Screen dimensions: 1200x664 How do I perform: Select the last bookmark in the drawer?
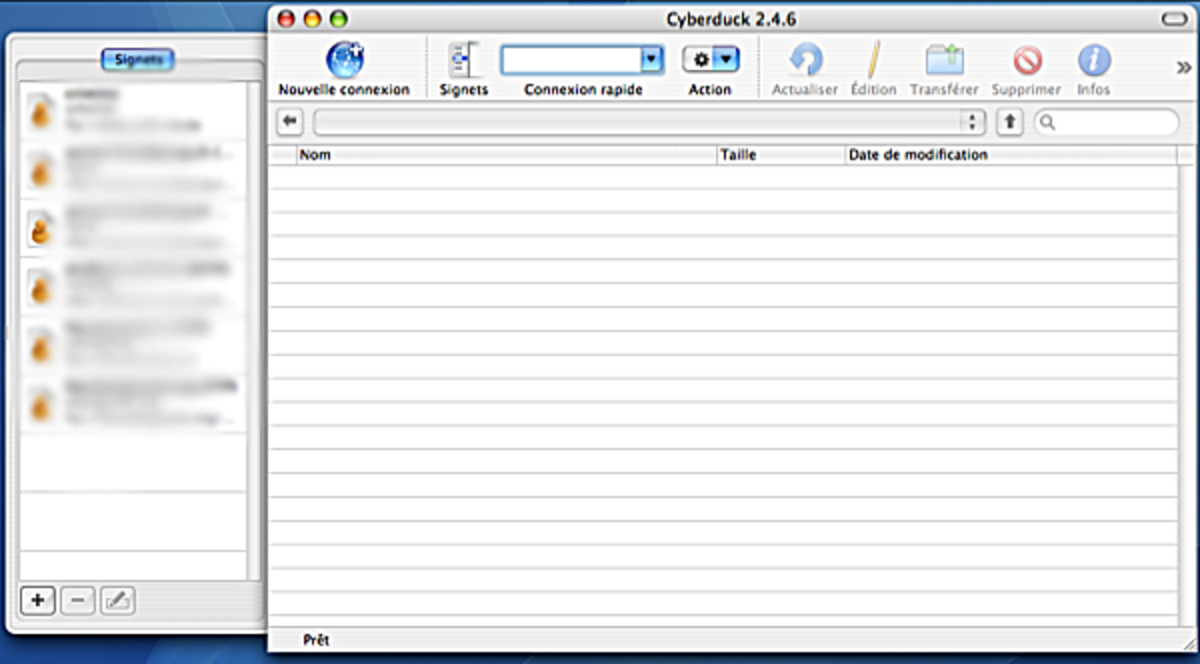pyautogui.click(x=133, y=404)
